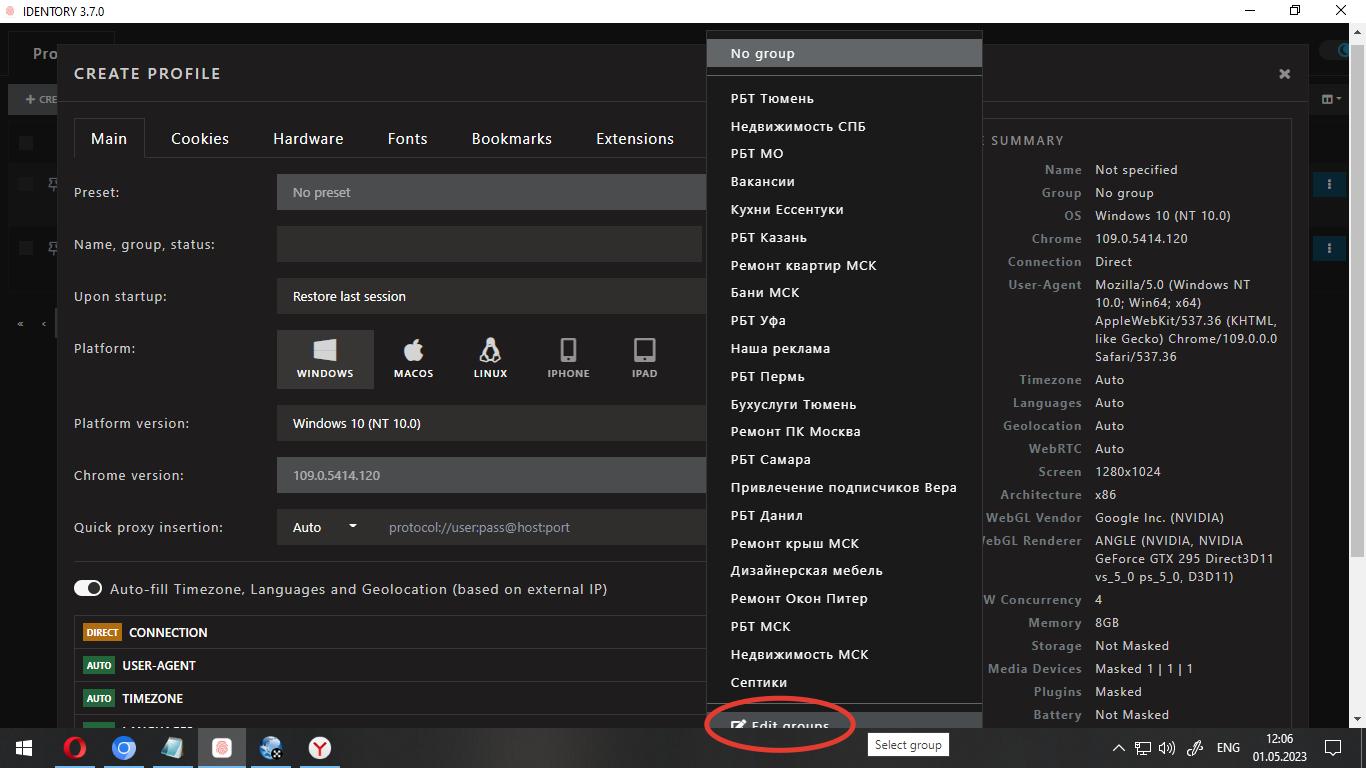1366x768 pixels.
Task: Select 'No group' in the group list
Action: point(843,54)
